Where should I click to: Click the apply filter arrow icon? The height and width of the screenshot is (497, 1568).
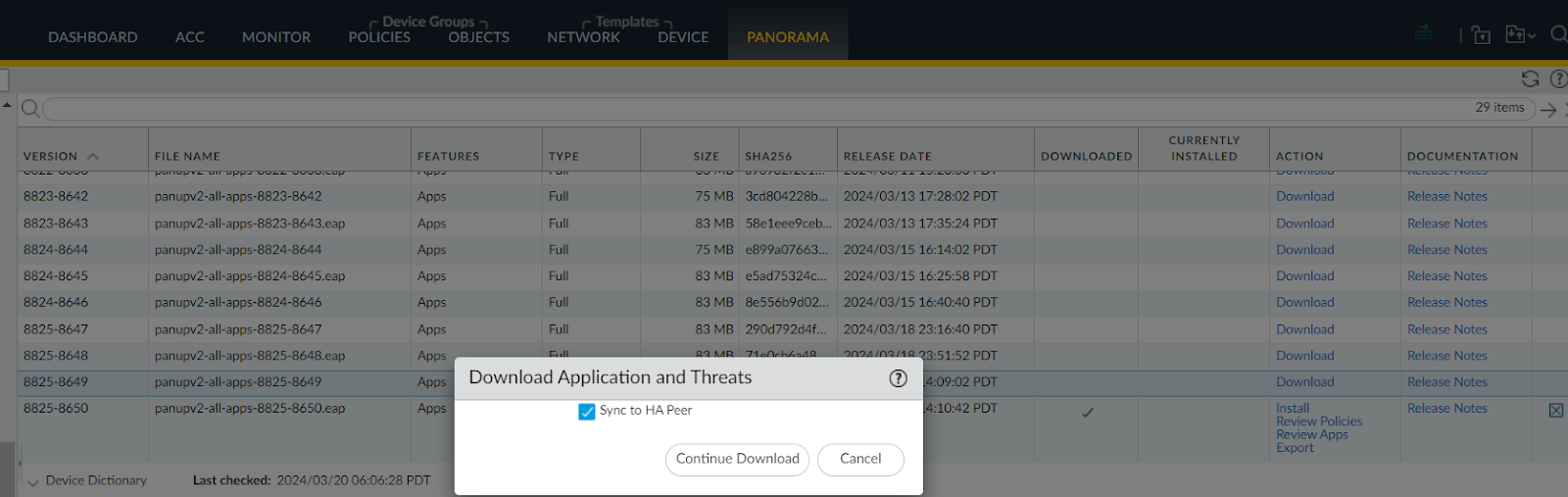pos(1548,110)
